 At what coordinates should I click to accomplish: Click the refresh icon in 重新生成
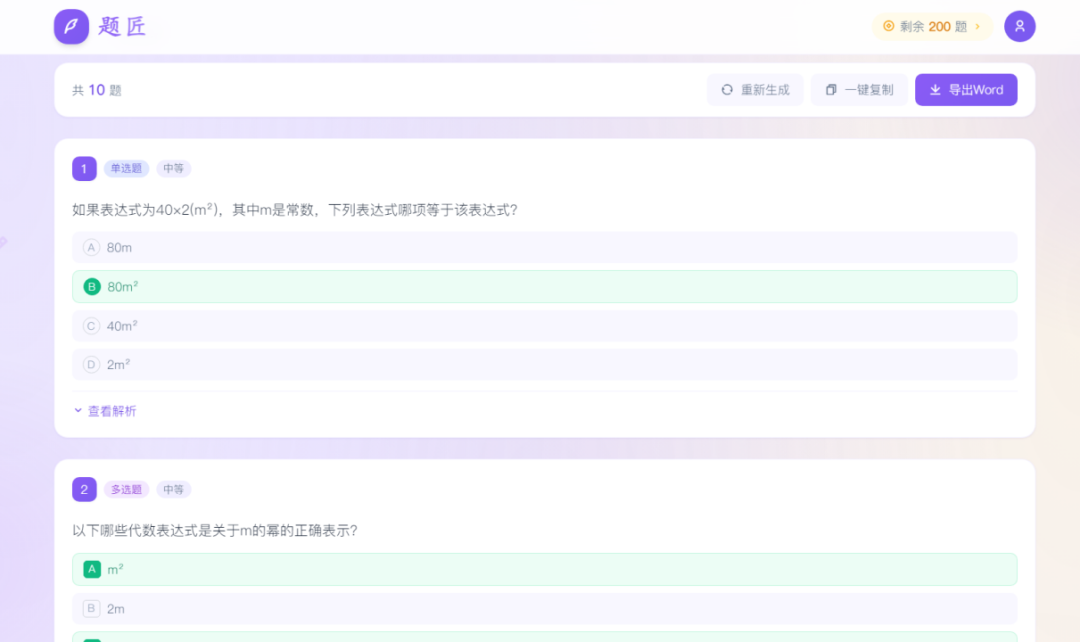(727, 90)
